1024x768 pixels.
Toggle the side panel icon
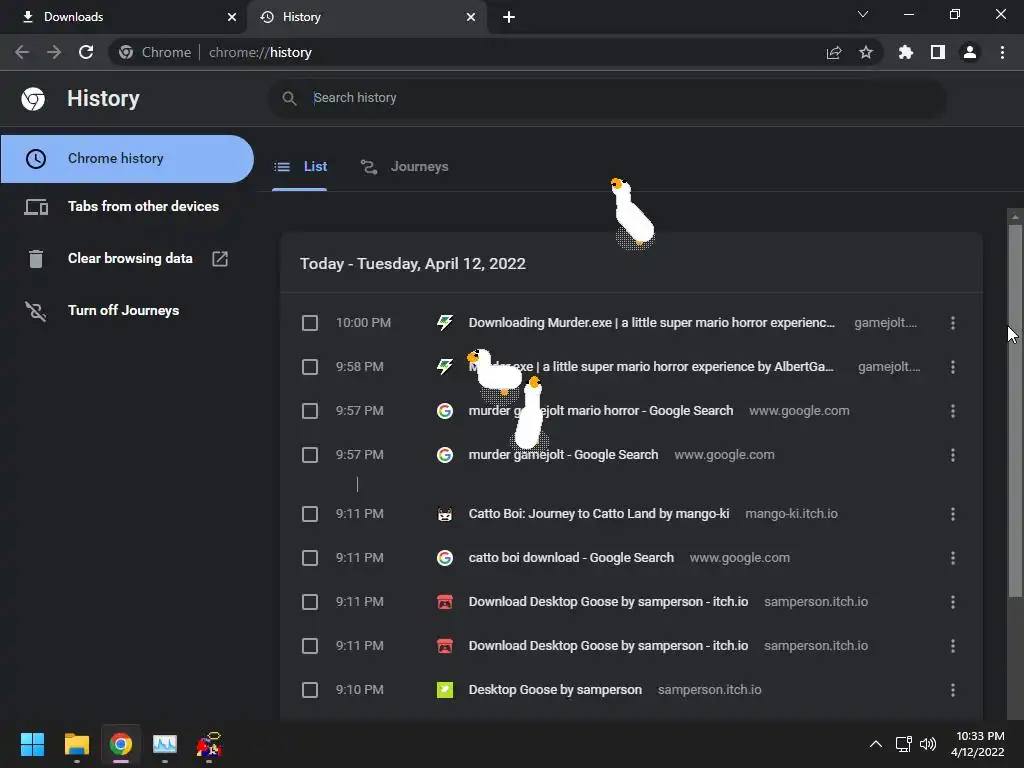[x=938, y=52]
